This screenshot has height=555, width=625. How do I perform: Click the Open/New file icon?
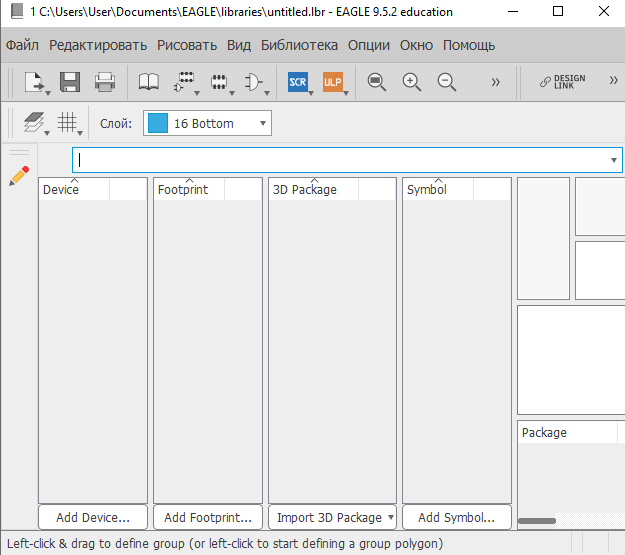pos(34,82)
